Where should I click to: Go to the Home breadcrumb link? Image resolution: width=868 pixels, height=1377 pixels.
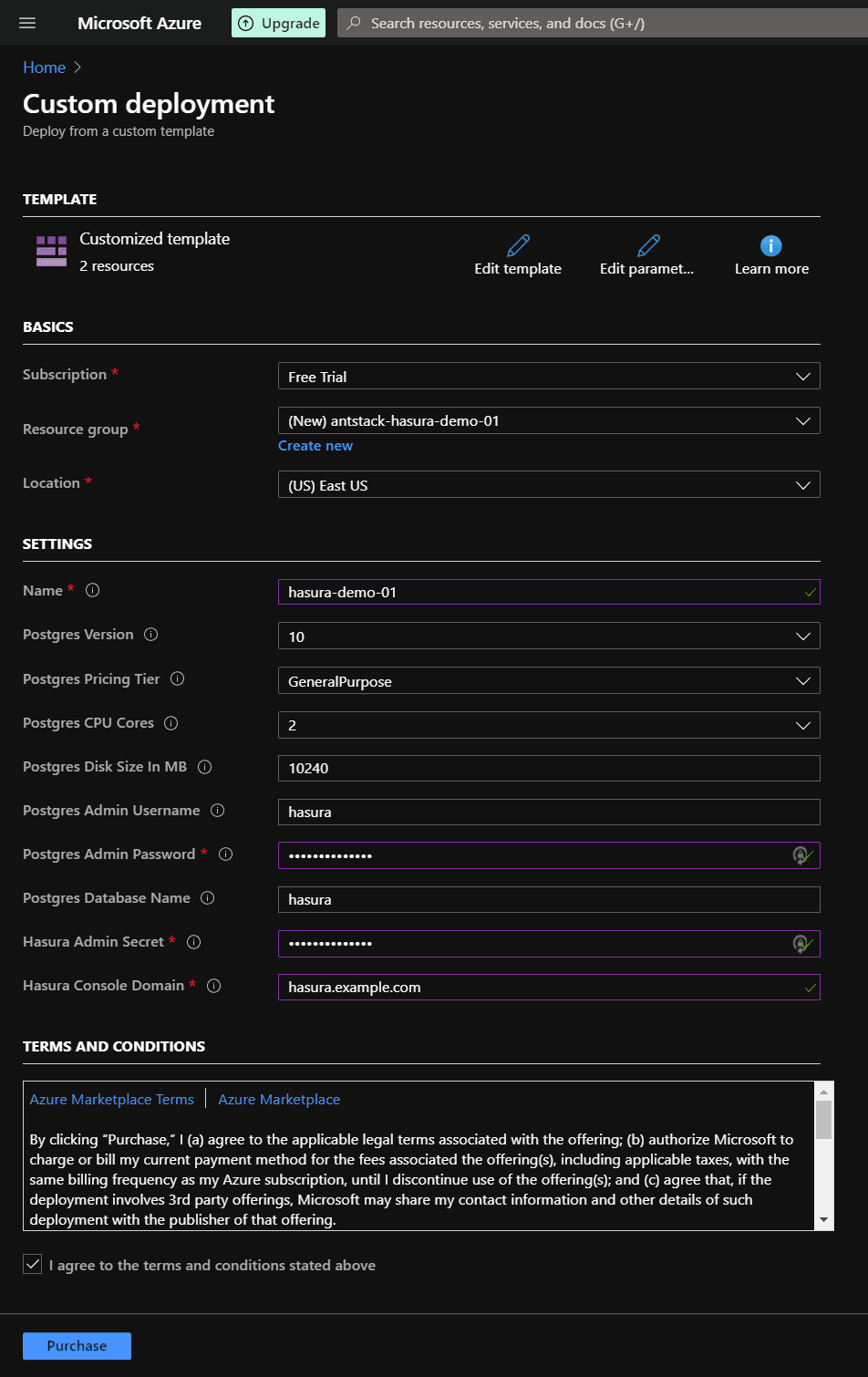pyautogui.click(x=44, y=67)
